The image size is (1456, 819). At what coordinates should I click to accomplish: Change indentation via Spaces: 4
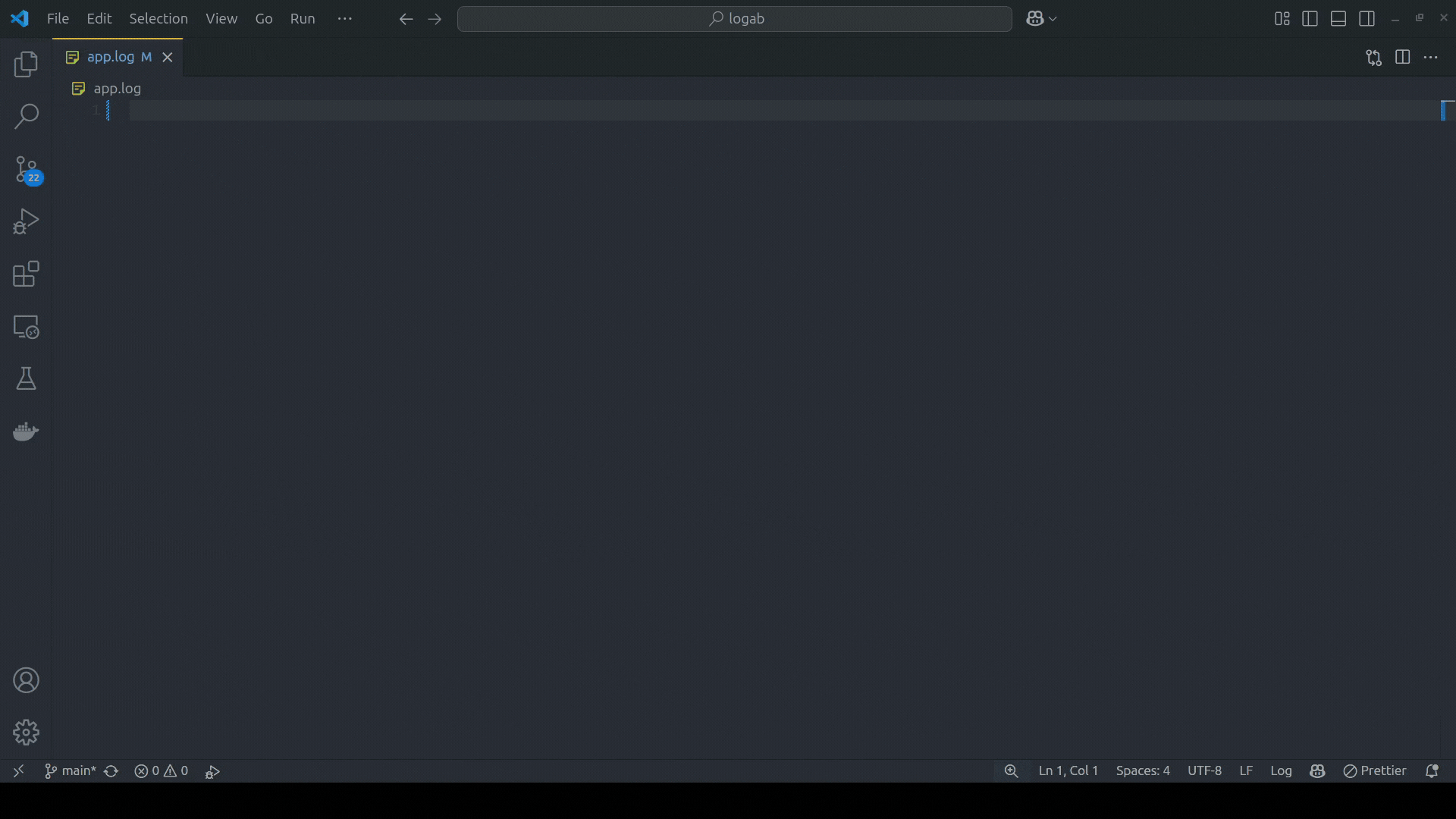pos(1143,771)
